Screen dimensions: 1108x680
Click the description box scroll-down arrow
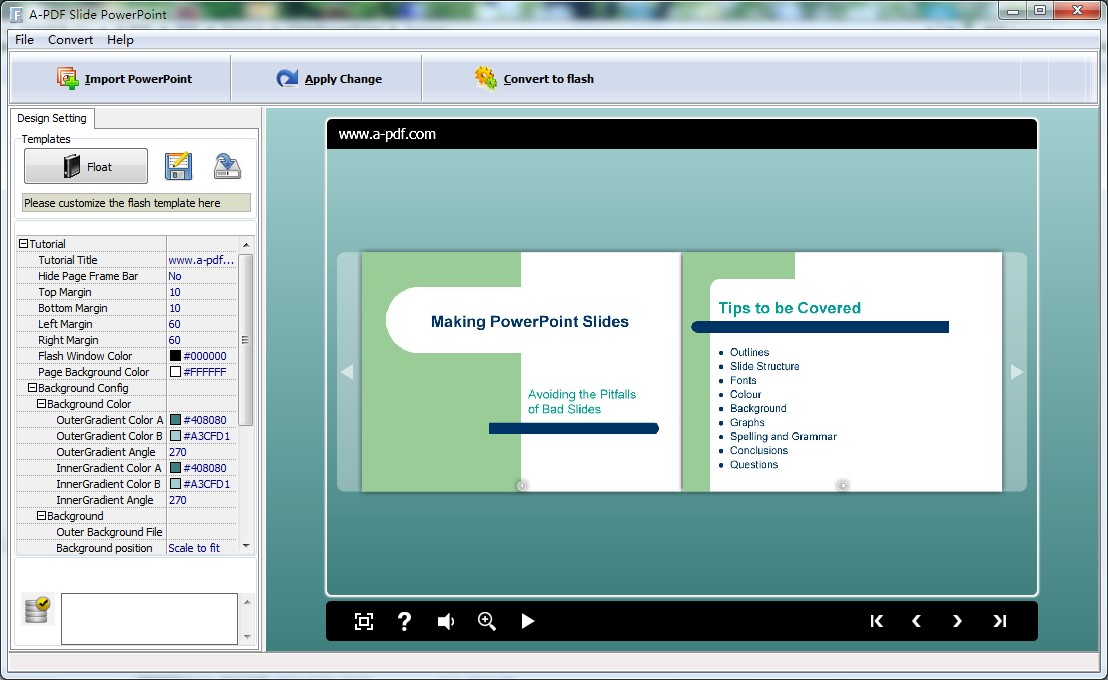[247, 636]
